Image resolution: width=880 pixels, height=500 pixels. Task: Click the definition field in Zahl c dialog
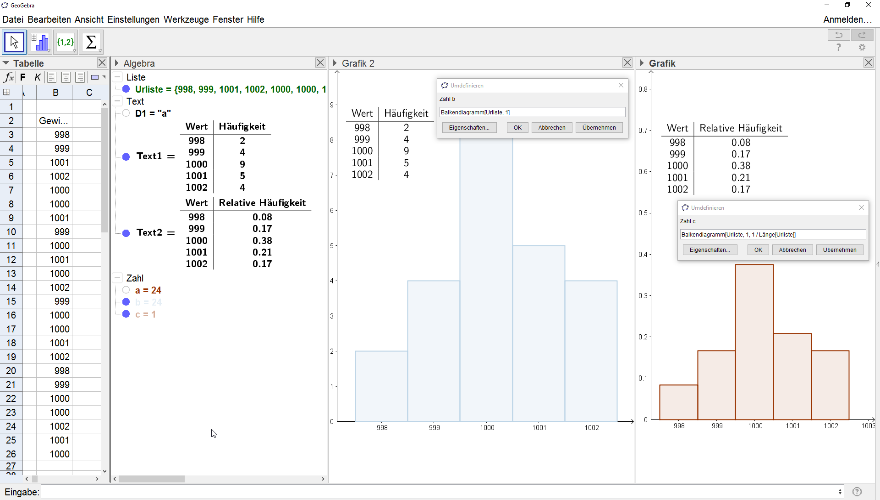point(773,235)
